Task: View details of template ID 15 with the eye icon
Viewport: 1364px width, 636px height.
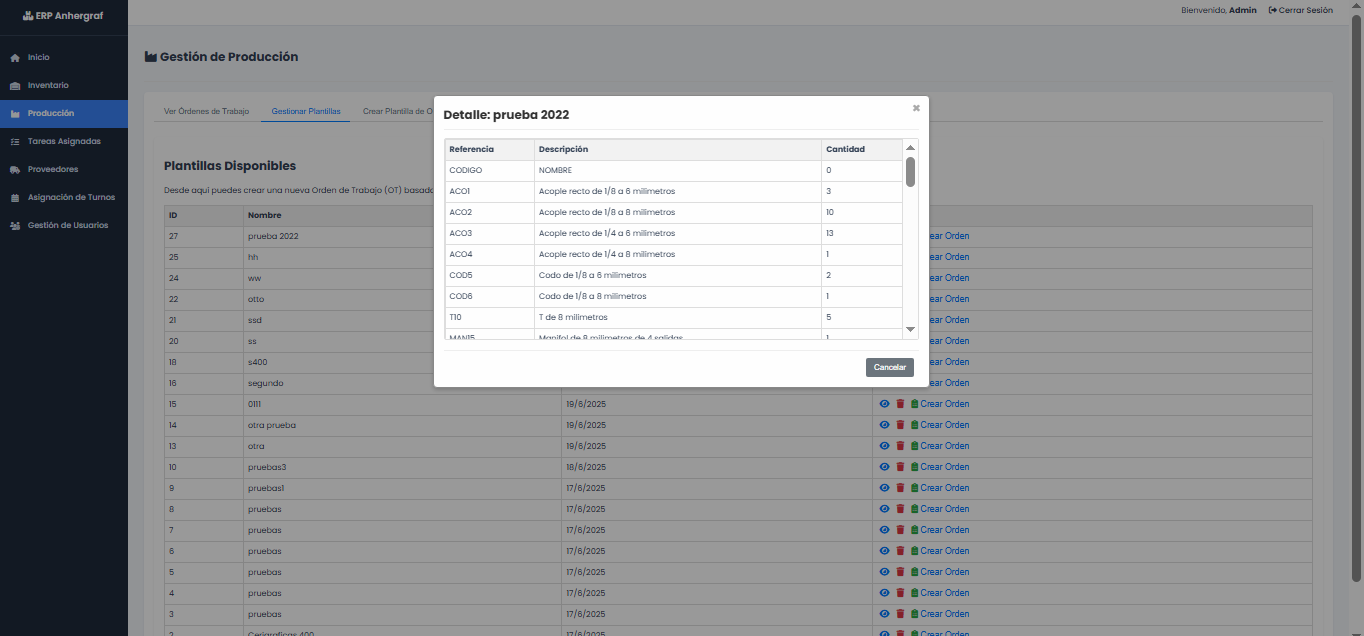Action: (884, 404)
